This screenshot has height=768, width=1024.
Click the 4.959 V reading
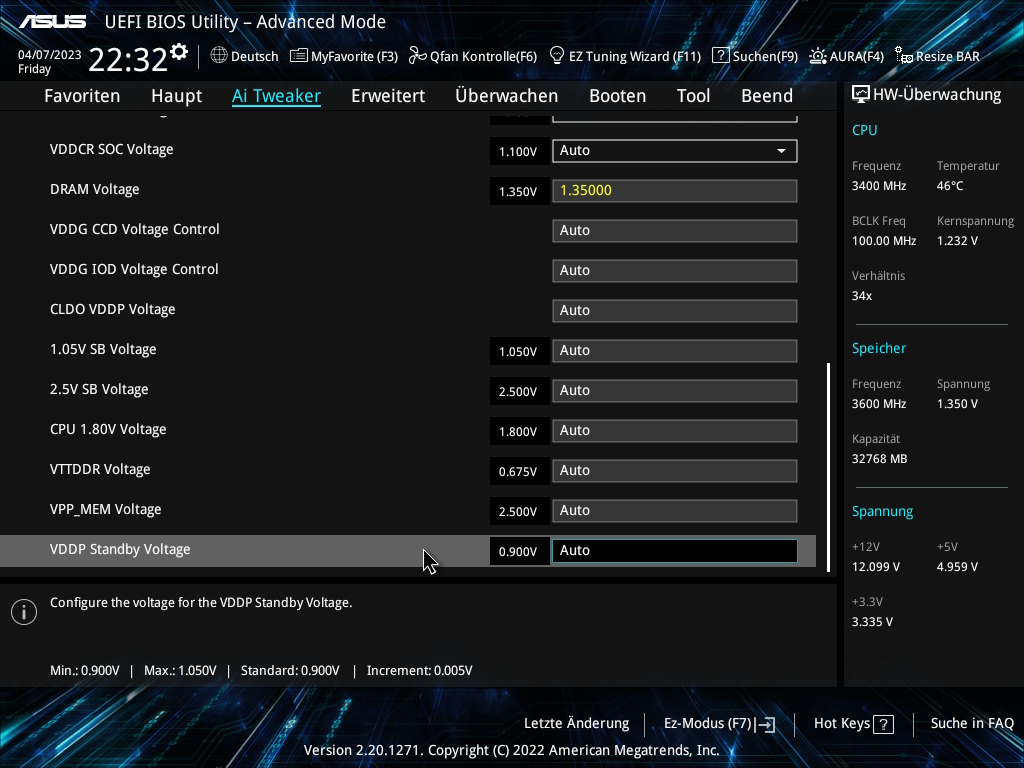tap(957, 567)
